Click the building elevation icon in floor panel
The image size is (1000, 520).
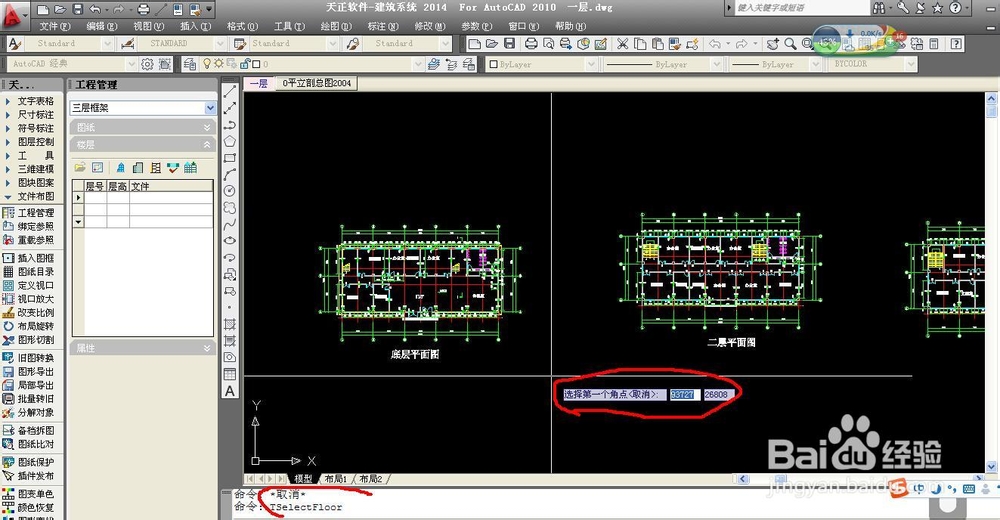121,167
